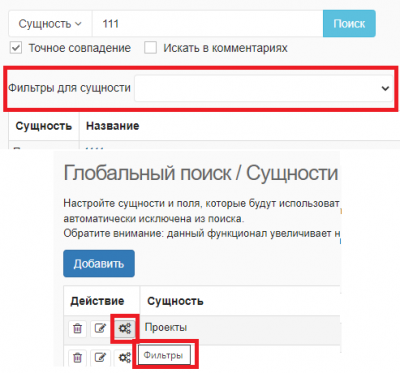The image size is (400, 373).
Task: Click the trash icon in second row
Action: pos(77,358)
